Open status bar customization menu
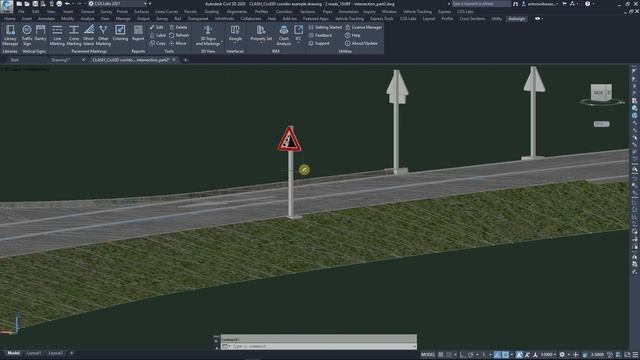 tap(636, 355)
